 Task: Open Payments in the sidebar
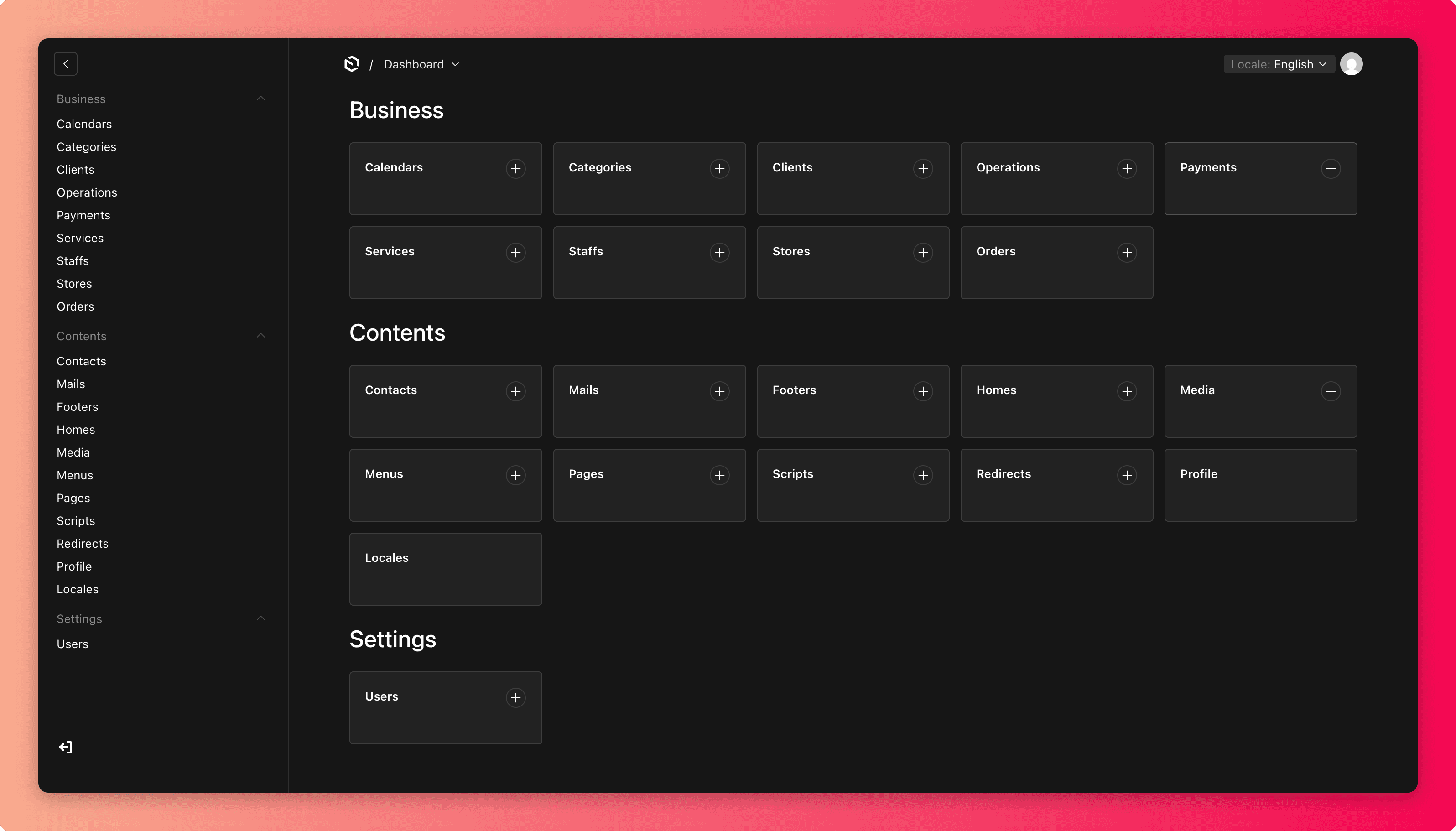click(83, 215)
